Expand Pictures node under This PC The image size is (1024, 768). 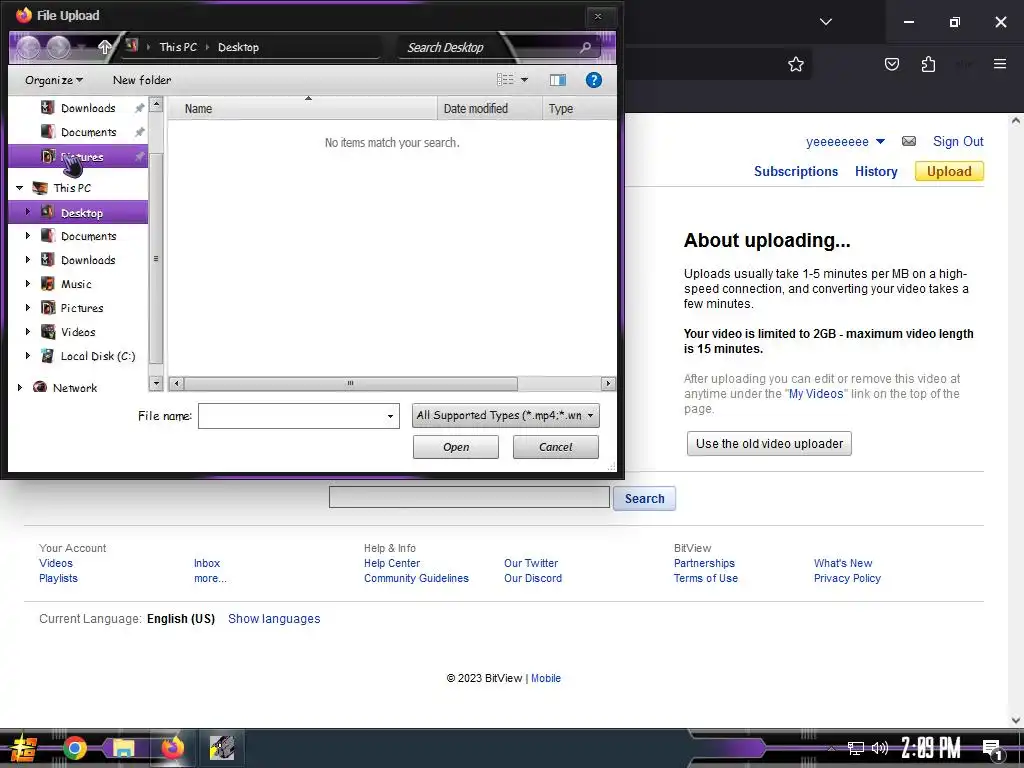pos(27,308)
